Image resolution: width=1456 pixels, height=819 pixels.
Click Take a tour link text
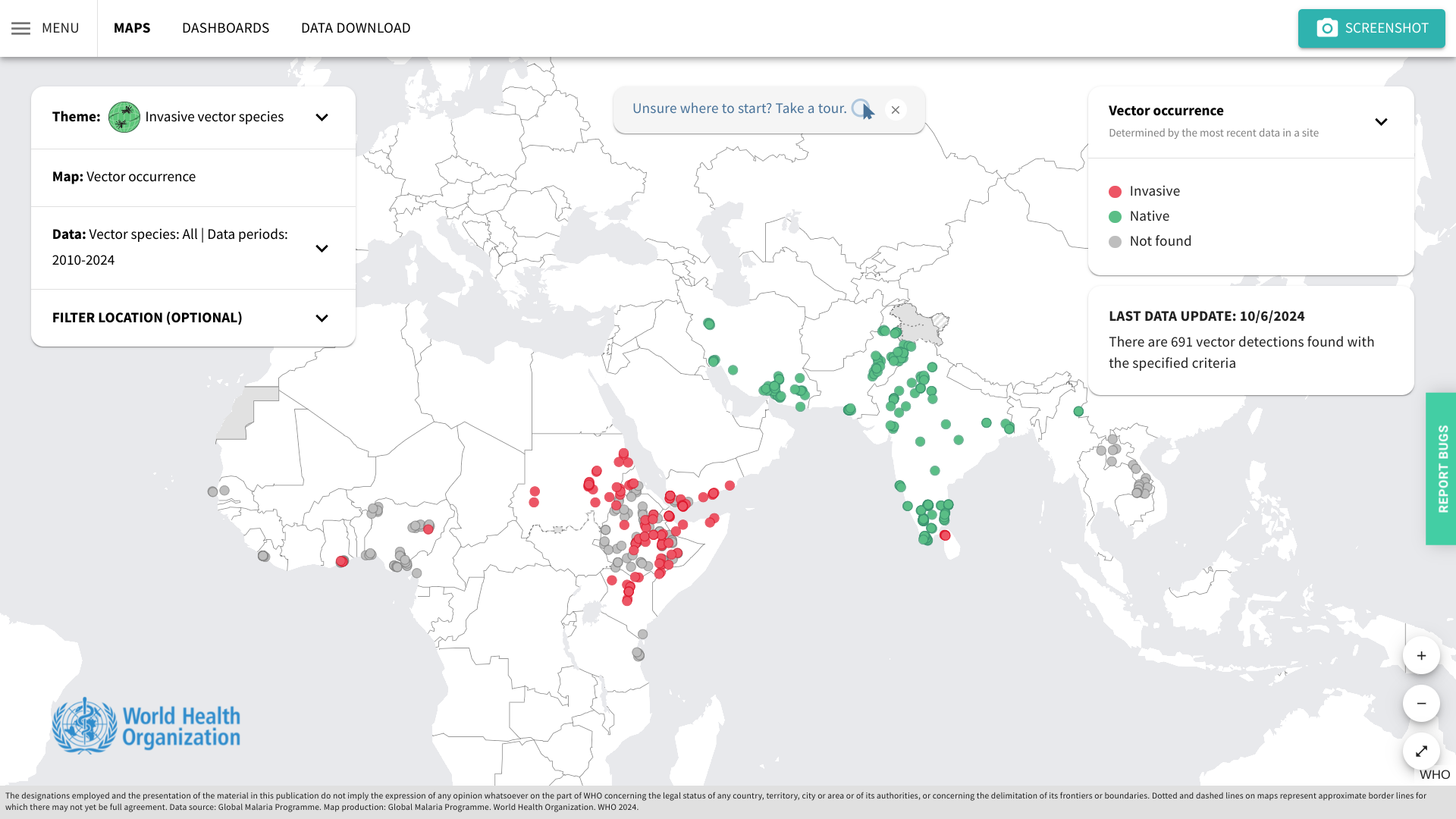[739, 108]
